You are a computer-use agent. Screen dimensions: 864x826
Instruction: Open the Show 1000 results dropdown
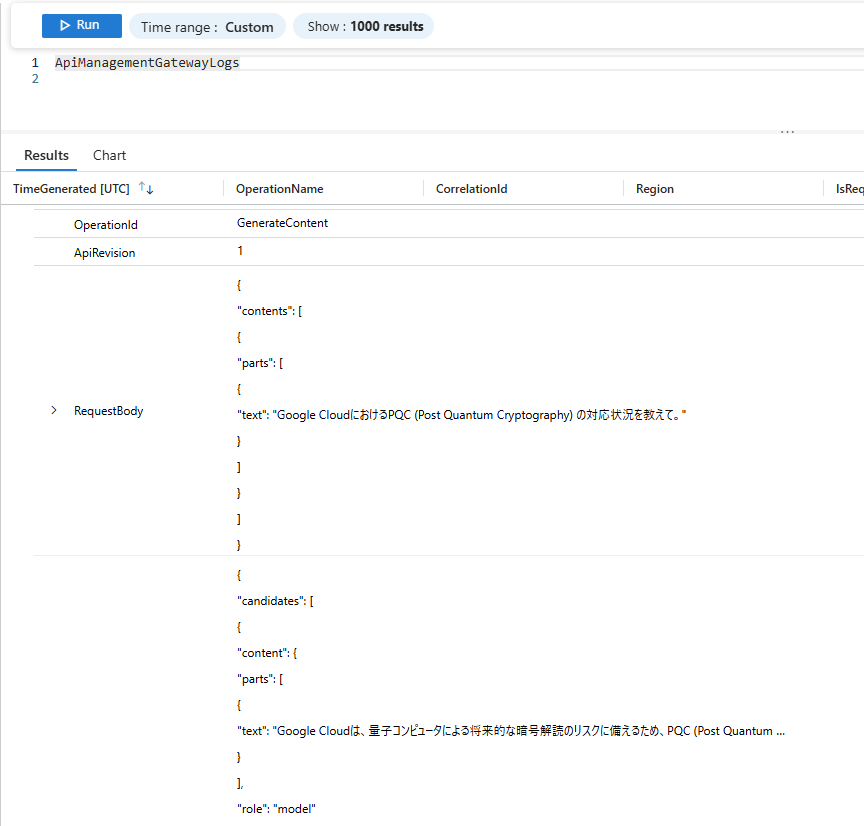click(x=364, y=27)
